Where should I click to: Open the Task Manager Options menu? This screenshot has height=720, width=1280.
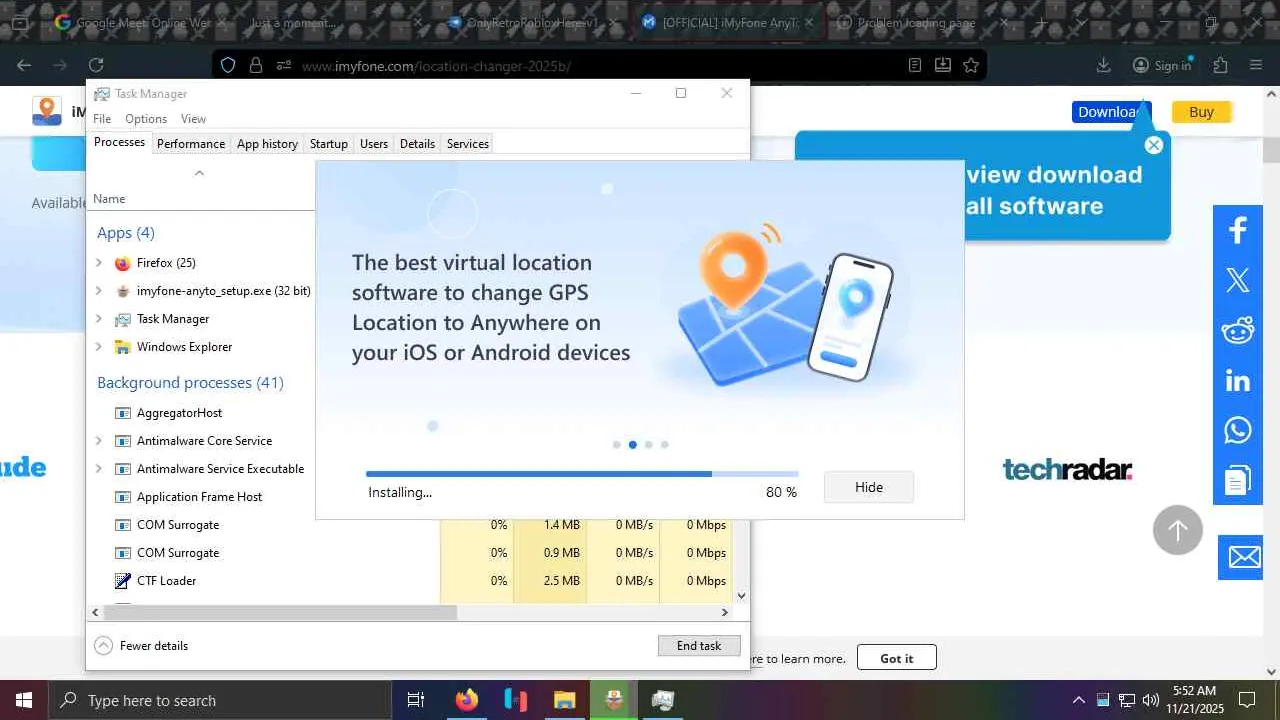(146, 119)
